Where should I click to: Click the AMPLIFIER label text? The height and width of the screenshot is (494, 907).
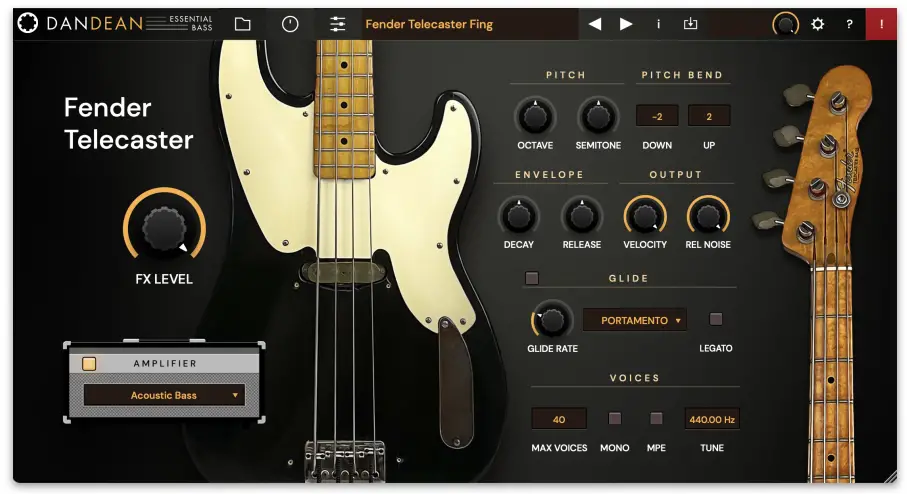165,363
